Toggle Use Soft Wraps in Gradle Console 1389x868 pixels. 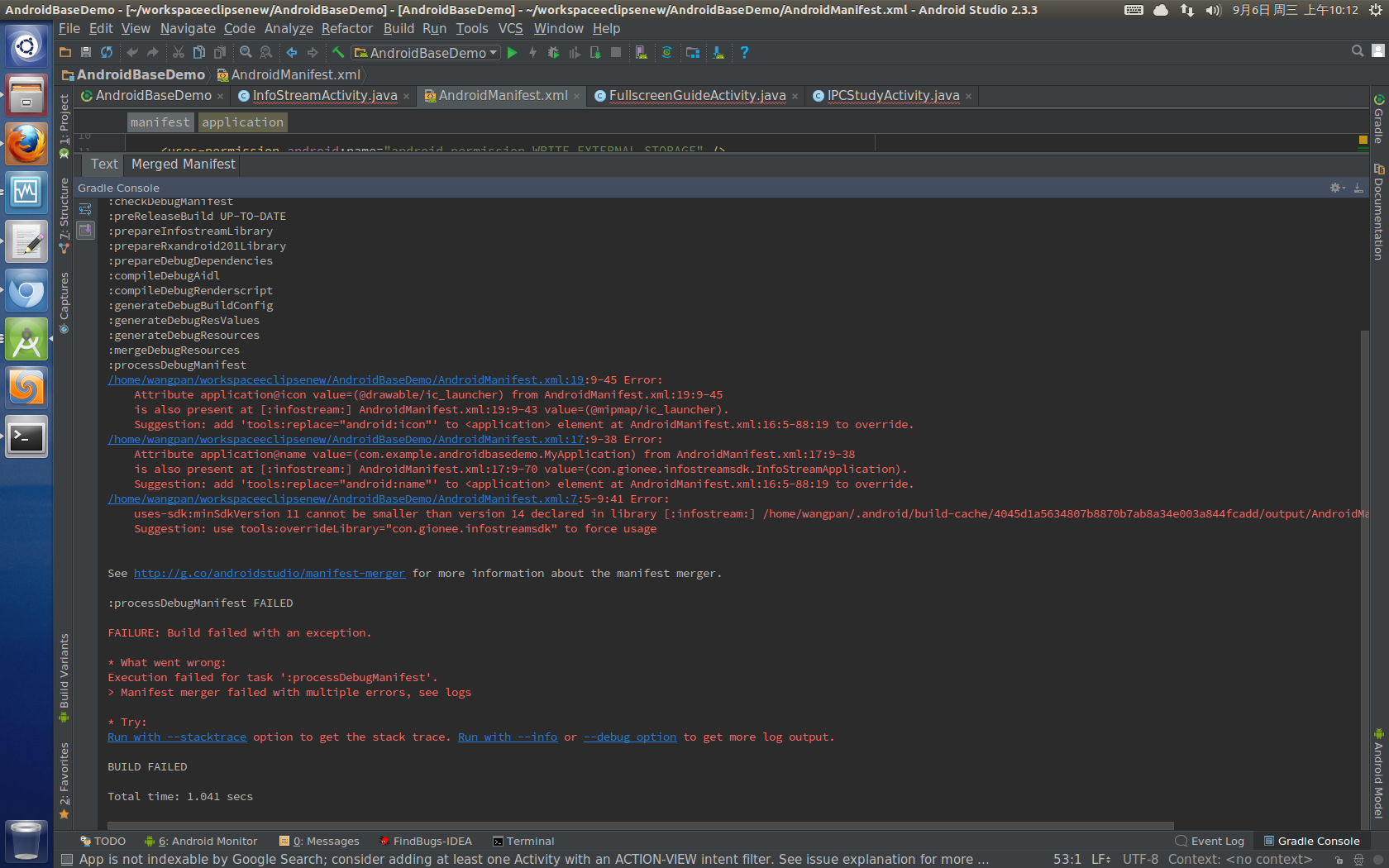point(85,209)
